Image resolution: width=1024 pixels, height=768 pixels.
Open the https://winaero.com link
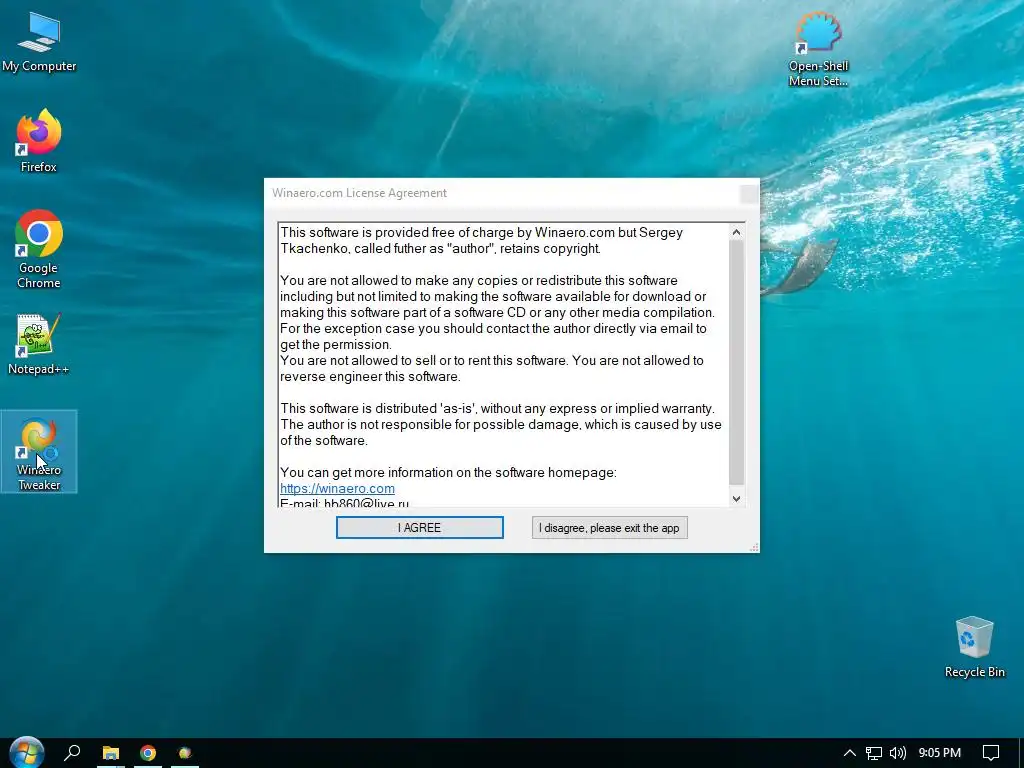pyautogui.click(x=337, y=488)
